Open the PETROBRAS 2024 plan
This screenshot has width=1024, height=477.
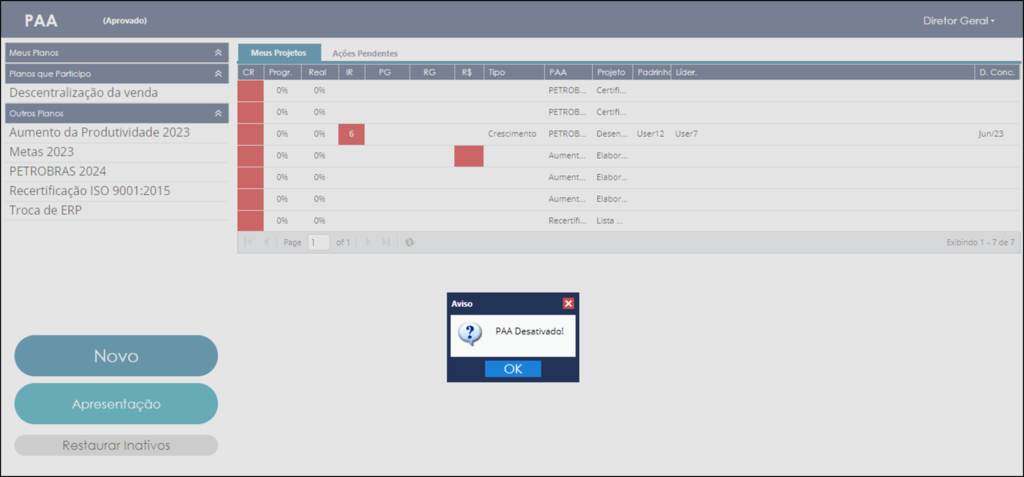coord(58,171)
